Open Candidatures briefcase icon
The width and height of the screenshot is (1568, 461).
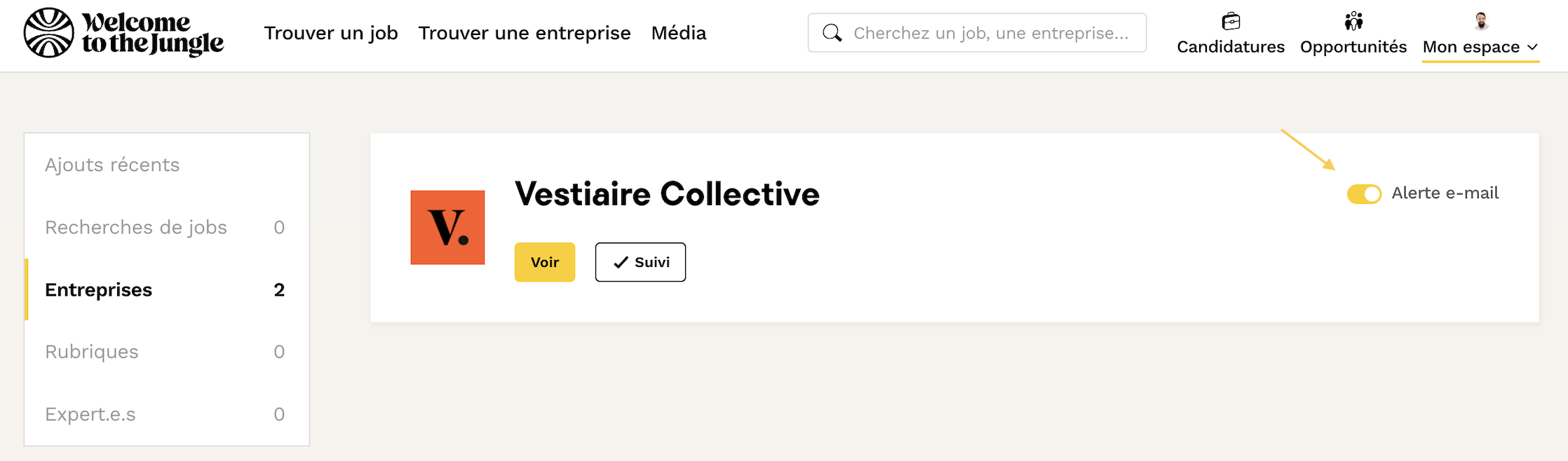pos(1231,22)
